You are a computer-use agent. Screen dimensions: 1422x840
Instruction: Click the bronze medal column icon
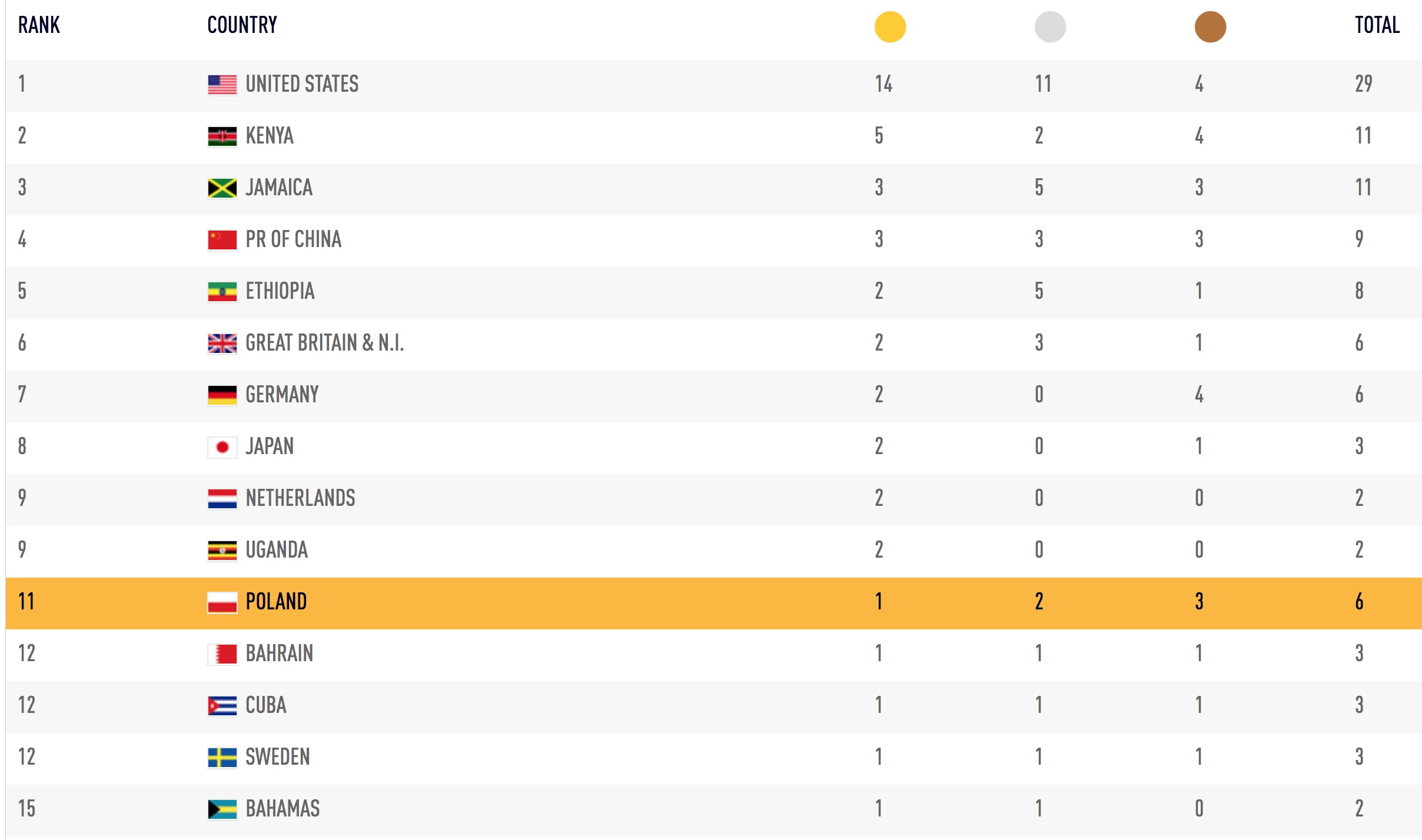coord(1210,27)
